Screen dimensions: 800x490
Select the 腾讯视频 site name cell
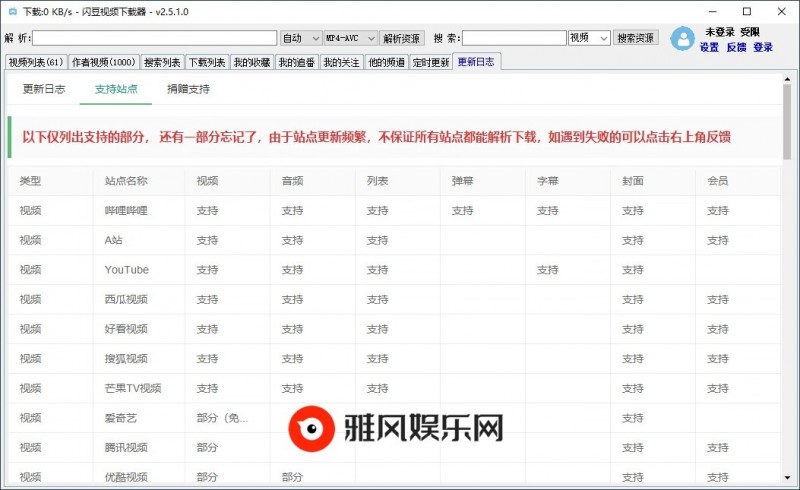[x=139, y=447]
